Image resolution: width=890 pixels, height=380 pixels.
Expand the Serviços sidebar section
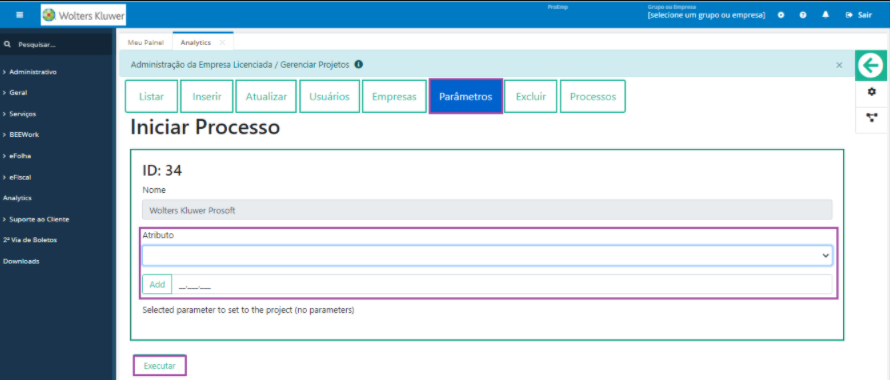tap(19, 114)
